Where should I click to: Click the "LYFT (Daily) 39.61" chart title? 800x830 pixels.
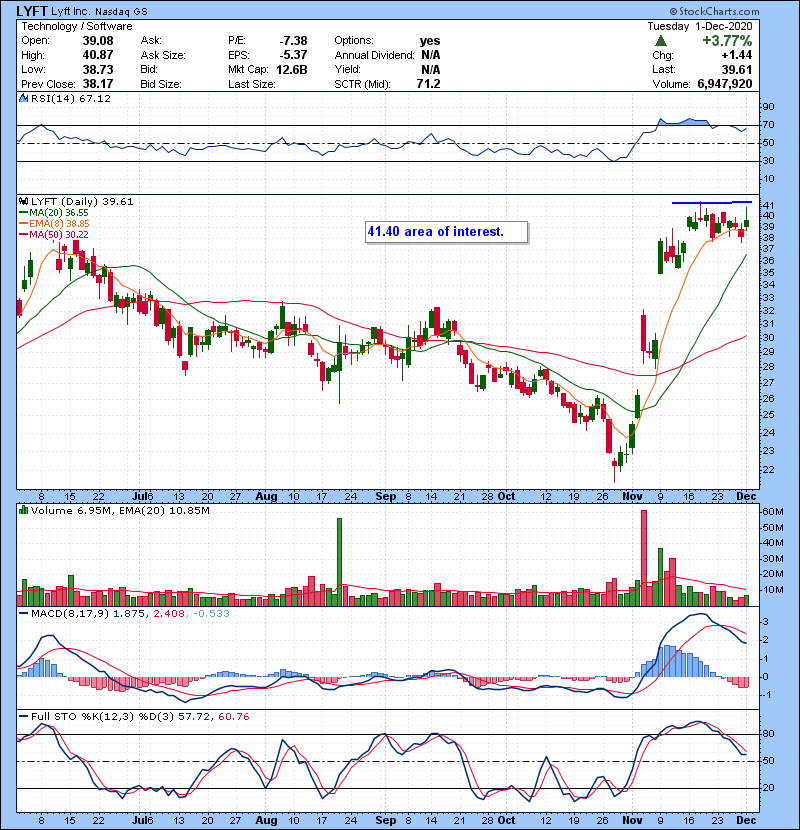coord(82,201)
